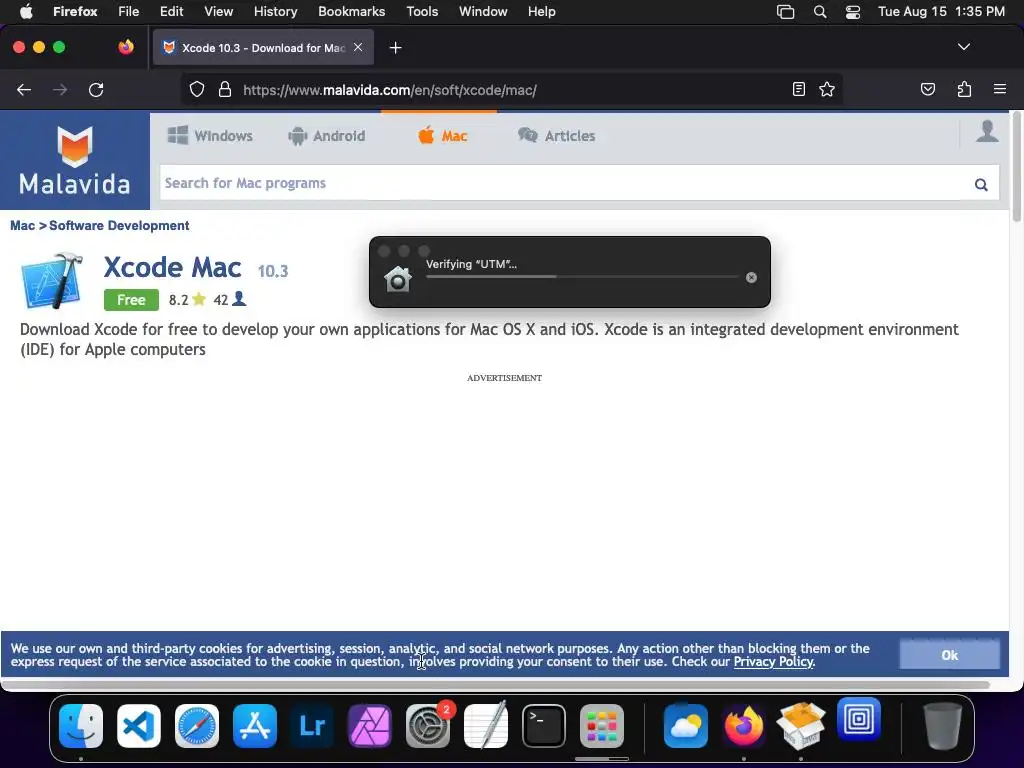Click the Xcode Mac title heading
The image size is (1024, 768).
[172, 267]
